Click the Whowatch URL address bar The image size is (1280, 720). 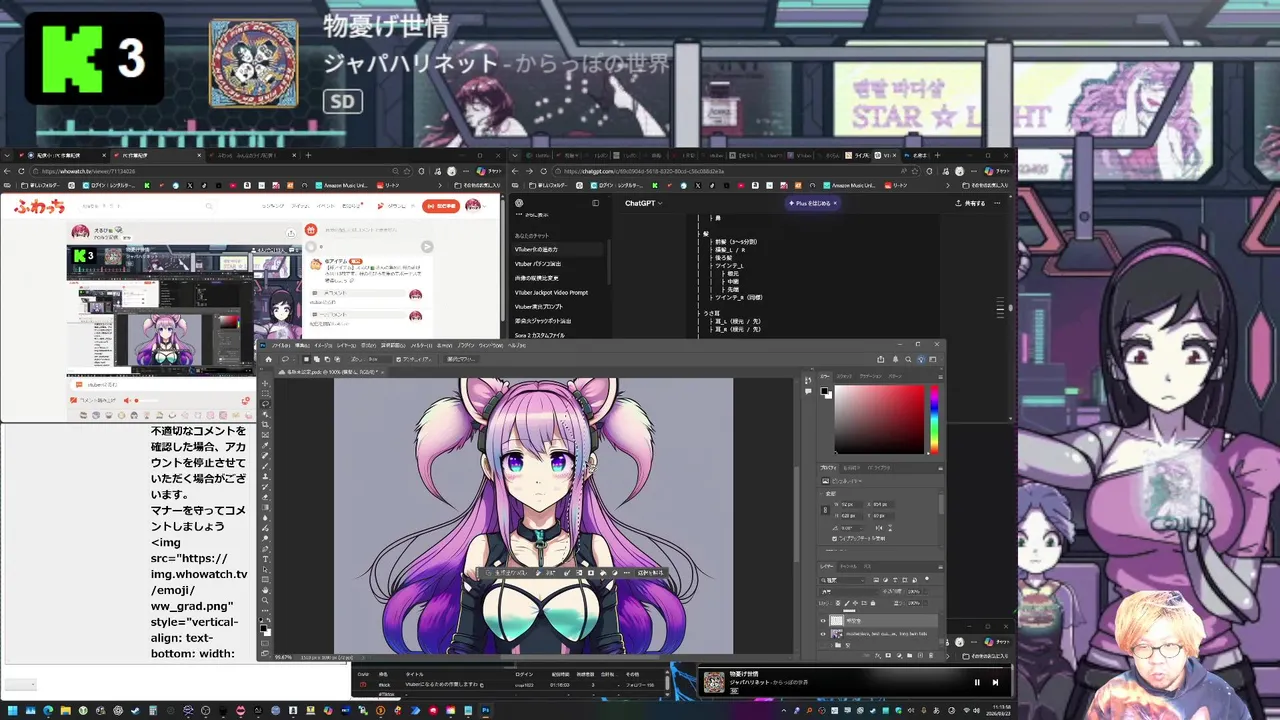click(x=220, y=171)
